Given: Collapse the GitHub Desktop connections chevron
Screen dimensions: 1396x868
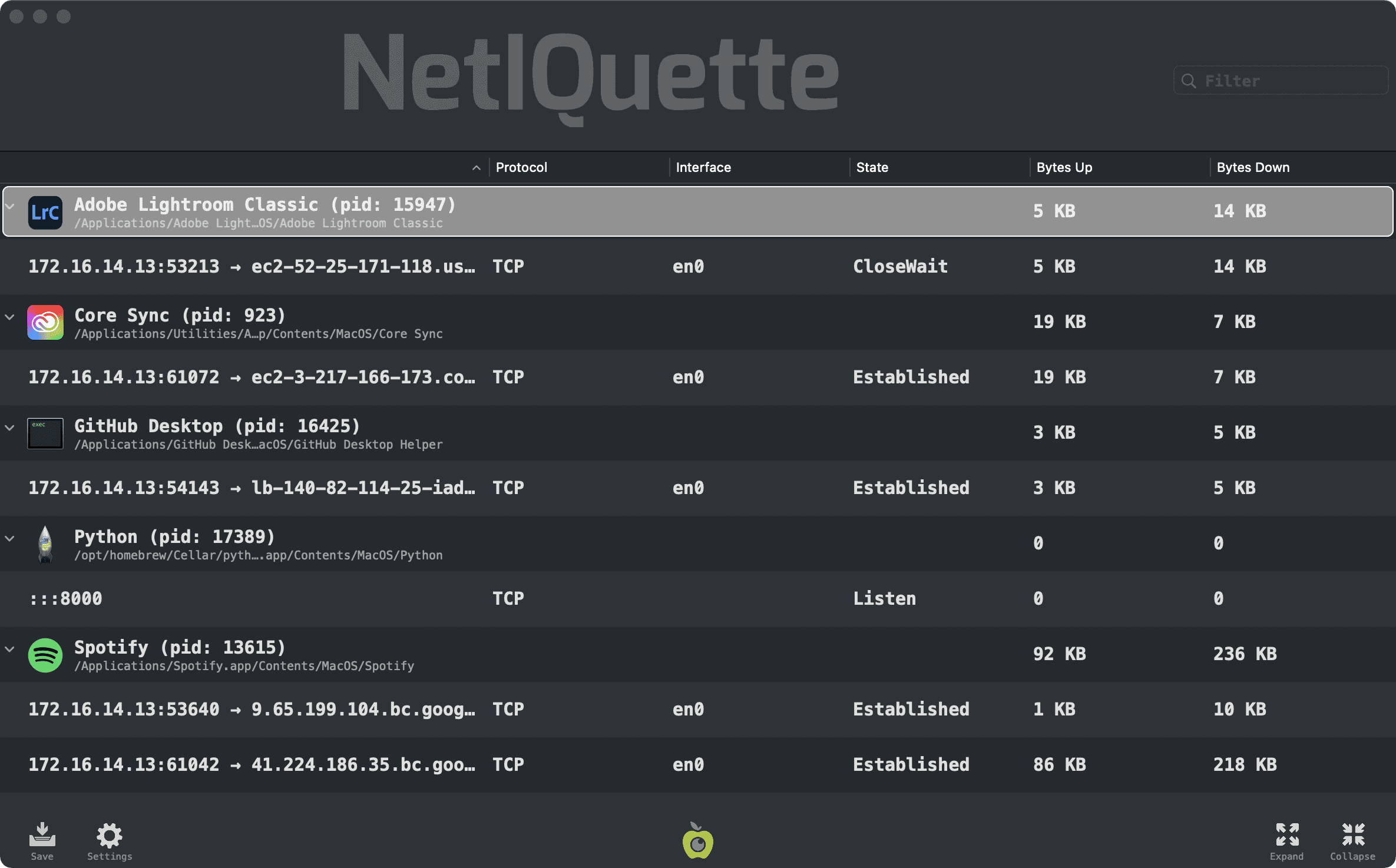Looking at the screenshot, I should click(10, 428).
